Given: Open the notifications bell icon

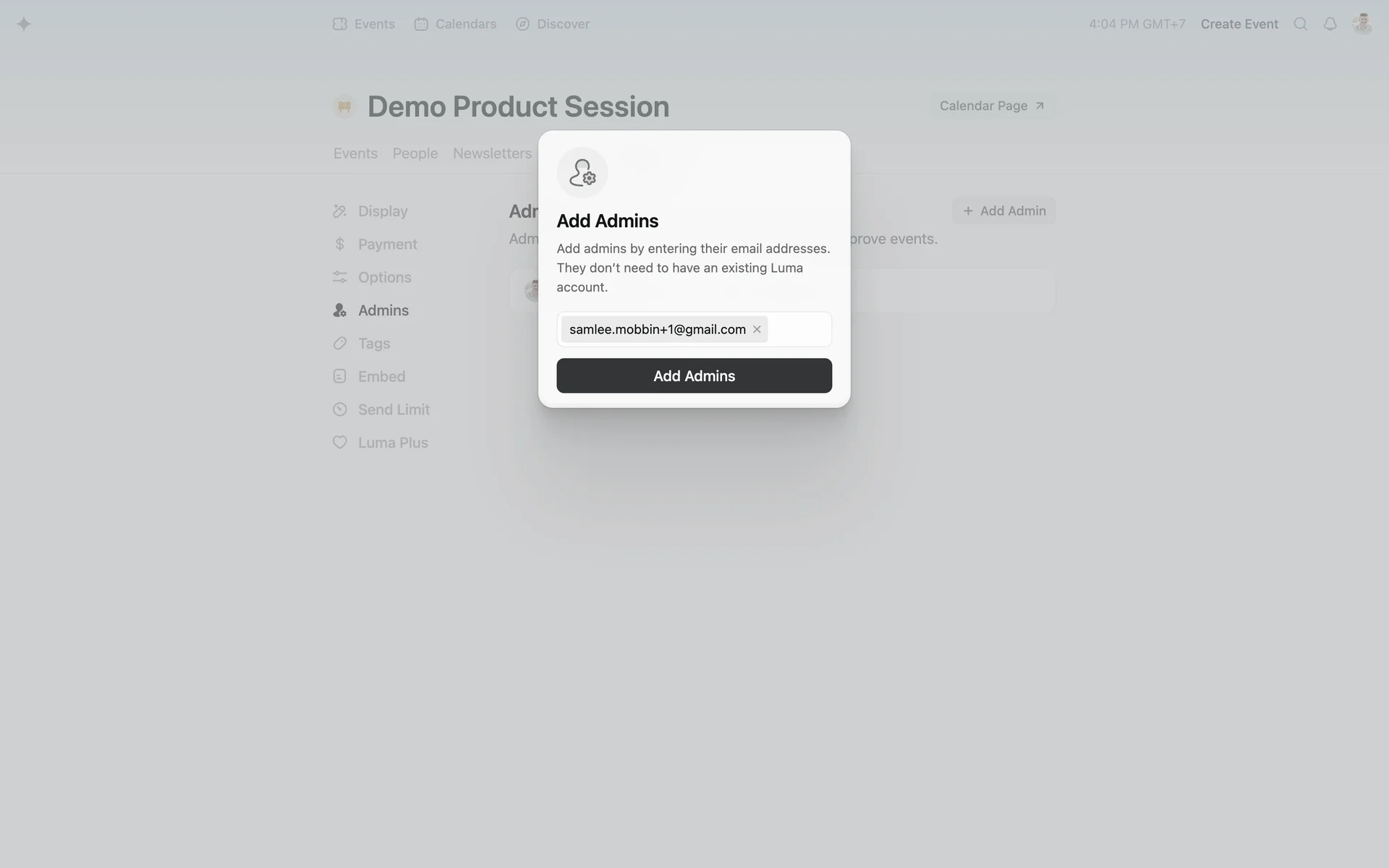Looking at the screenshot, I should pos(1330,24).
